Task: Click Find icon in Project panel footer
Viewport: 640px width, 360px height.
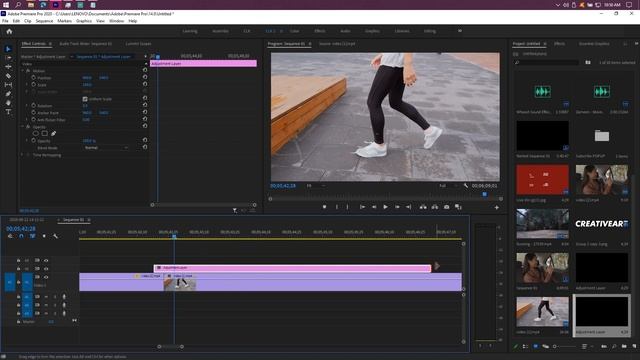Action: (x=614, y=347)
